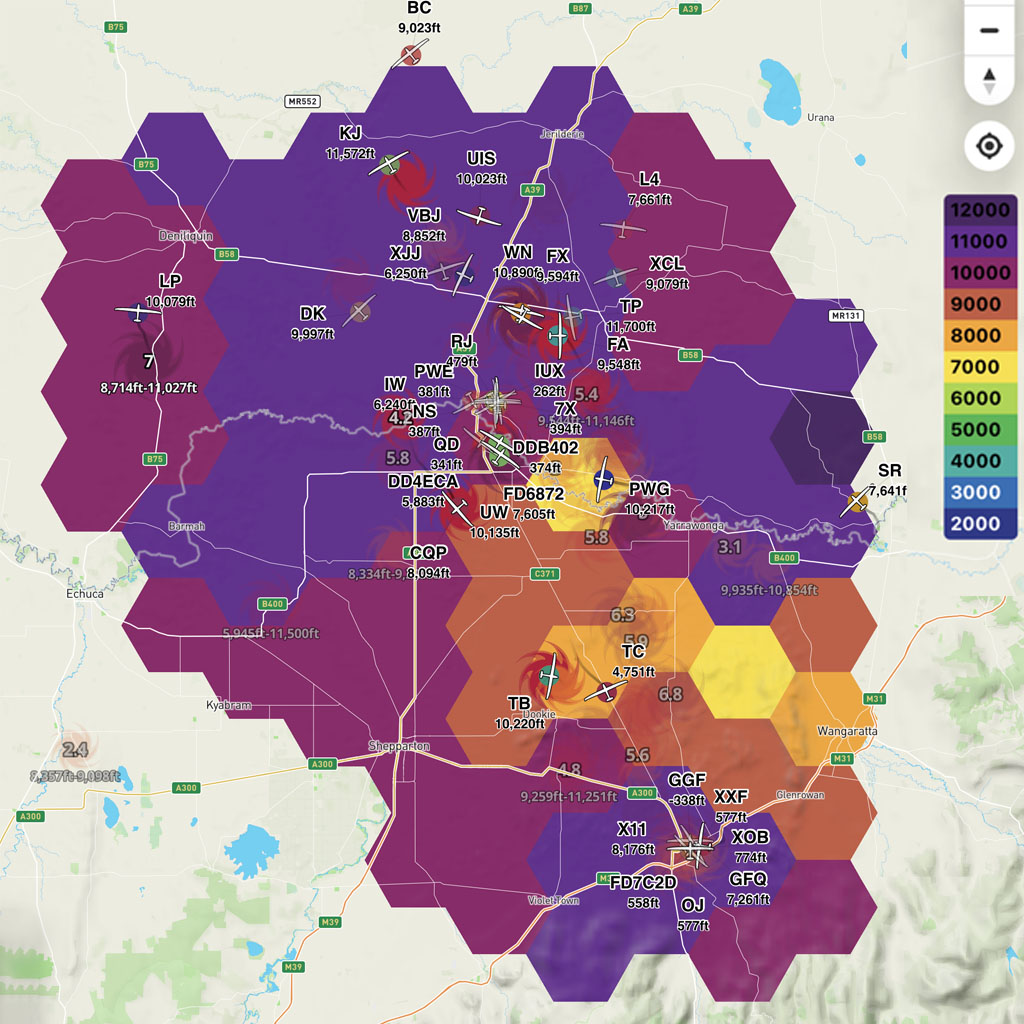Click the PWG glider with blue circle
1024x1024 pixels.
click(x=603, y=482)
